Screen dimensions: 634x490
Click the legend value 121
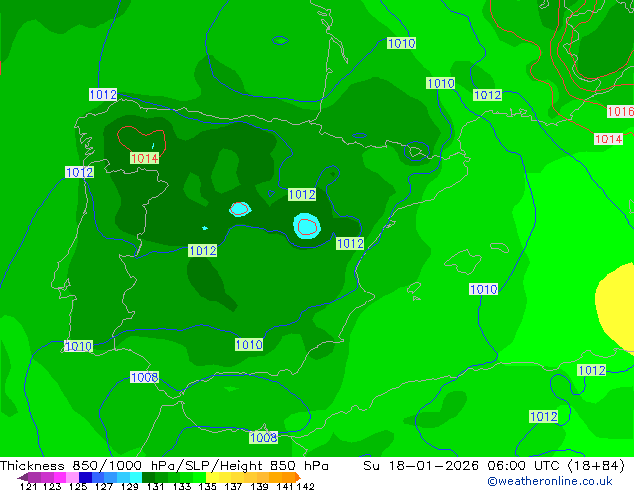28,486
